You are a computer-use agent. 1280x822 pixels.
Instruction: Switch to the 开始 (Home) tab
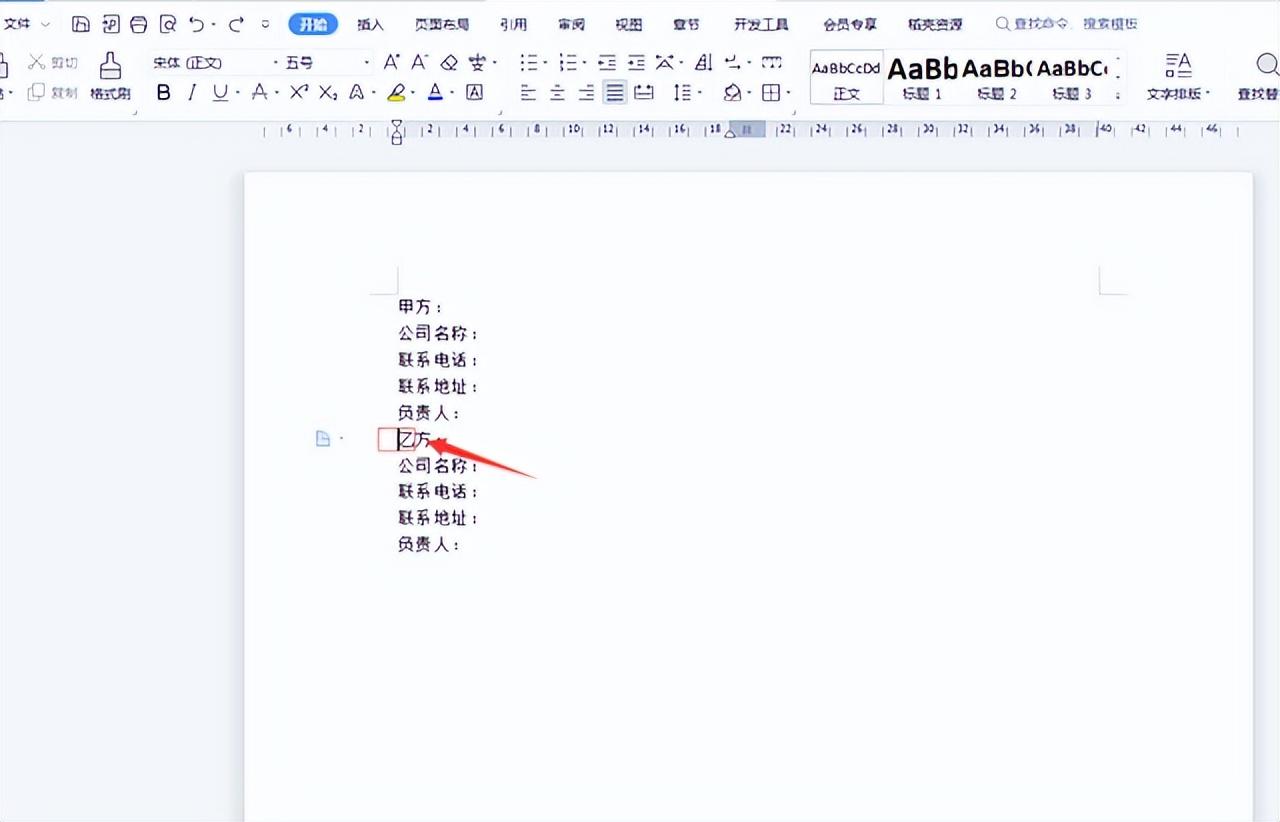tap(313, 24)
